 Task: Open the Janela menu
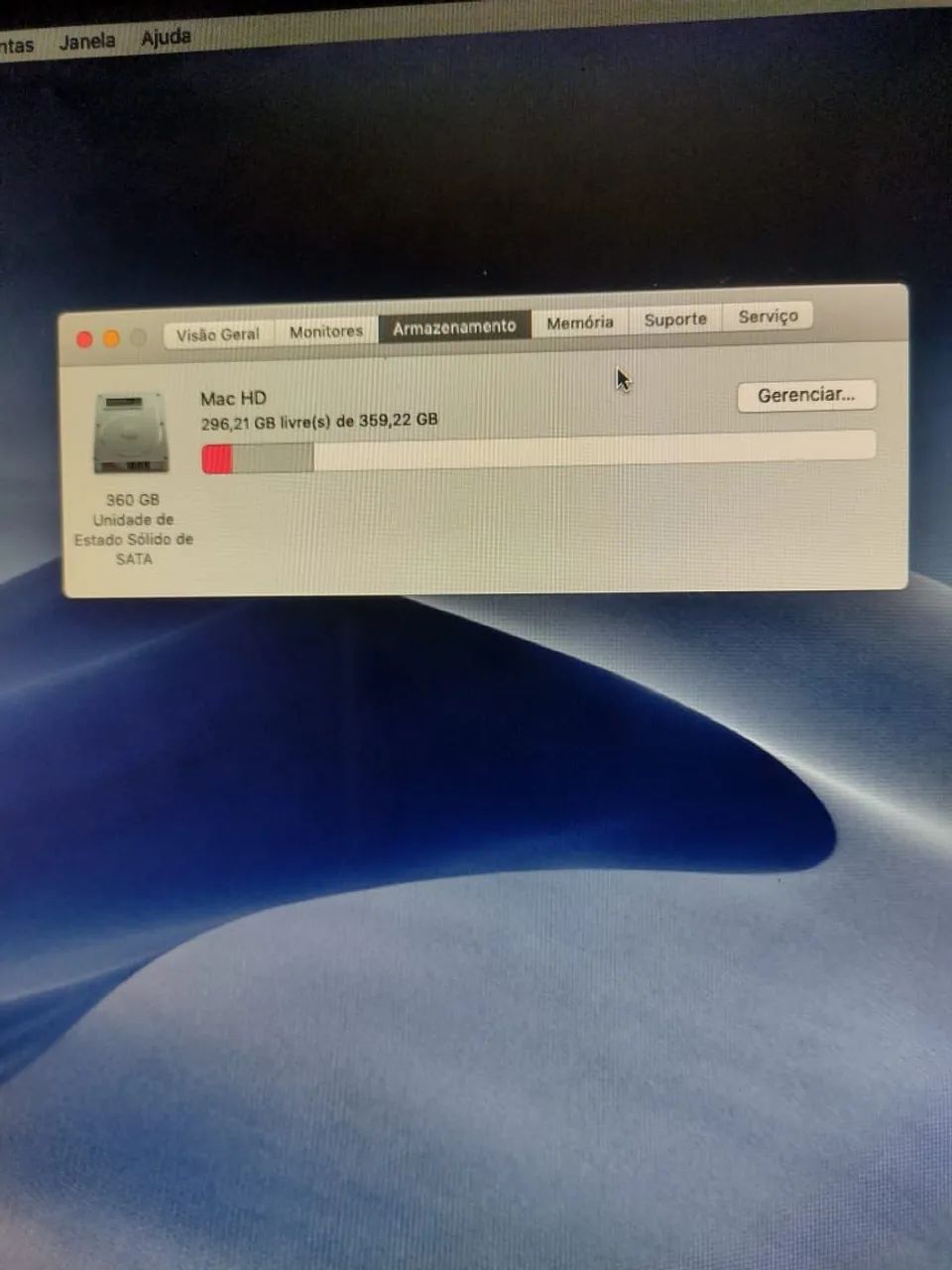87,42
